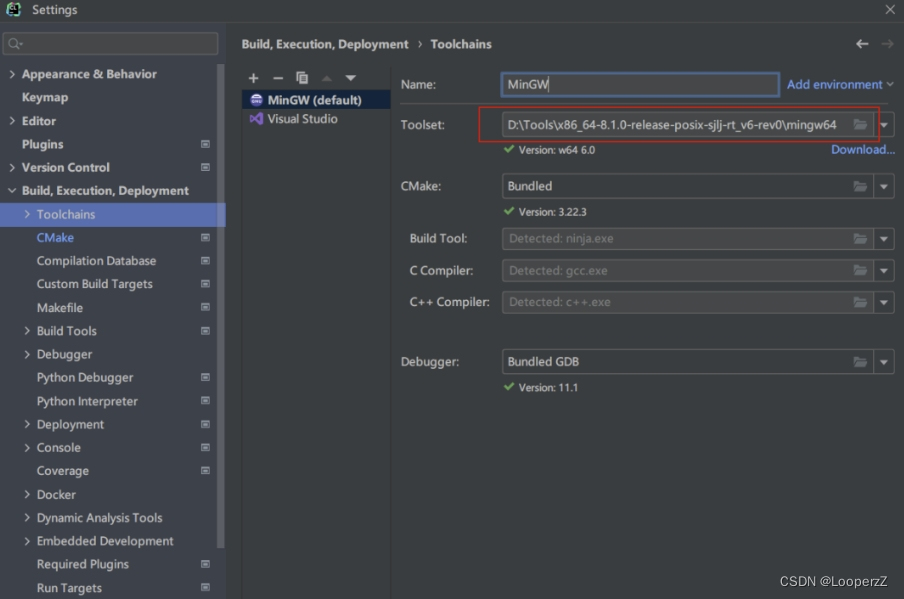The width and height of the screenshot is (904, 599).
Task: Add a new toolchain with plus icon
Action: click(x=253, y=78)
